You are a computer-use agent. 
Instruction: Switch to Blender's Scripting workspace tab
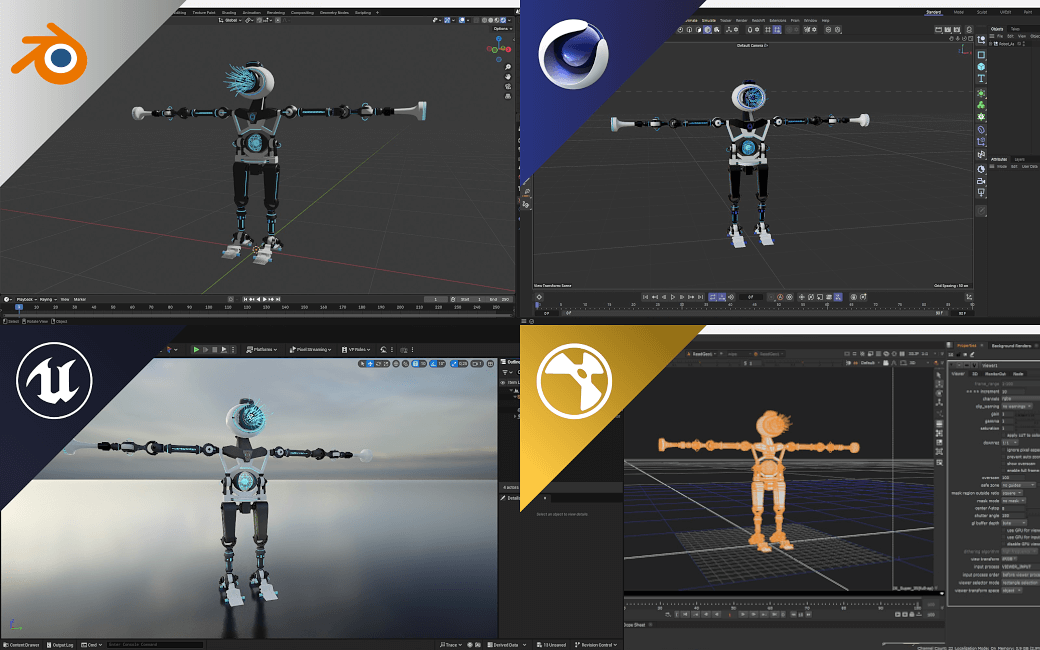coord(362,12)
